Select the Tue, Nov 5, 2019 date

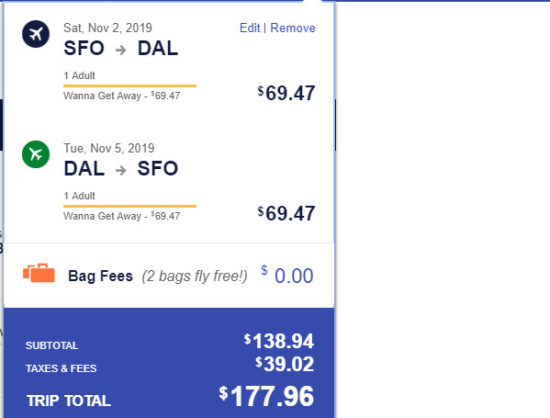(x=109, y=148)
